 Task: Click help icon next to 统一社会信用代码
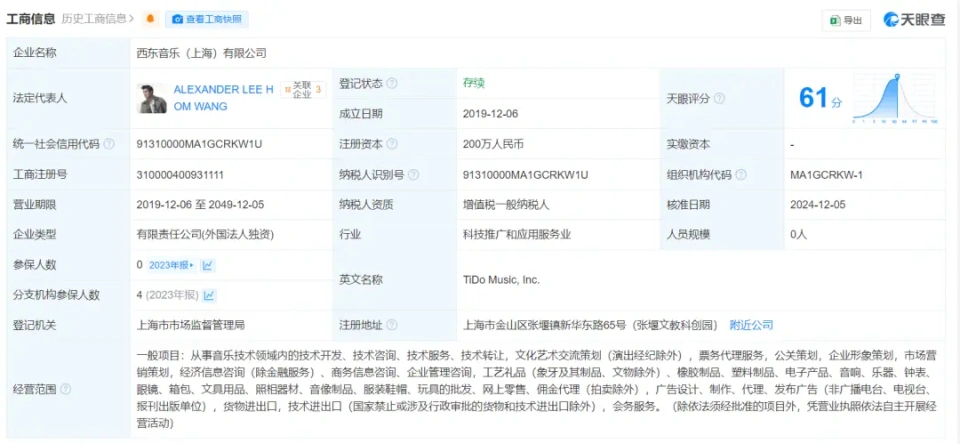[x=109, y=145]
